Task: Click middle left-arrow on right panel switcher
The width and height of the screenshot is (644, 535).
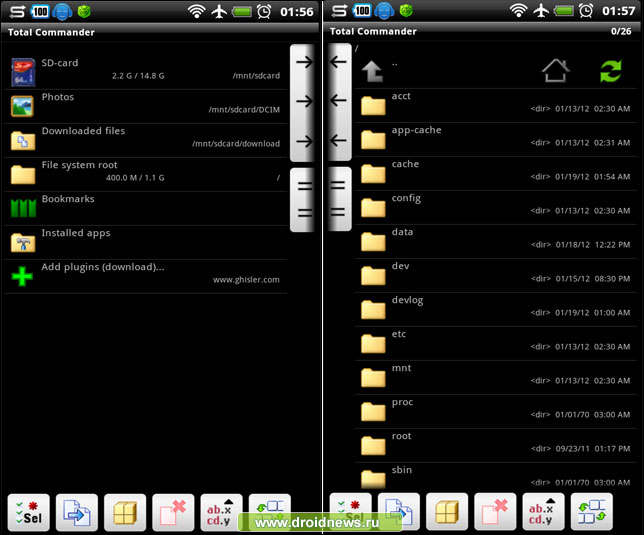Action: pyautogui.click(x=338, y=100)
